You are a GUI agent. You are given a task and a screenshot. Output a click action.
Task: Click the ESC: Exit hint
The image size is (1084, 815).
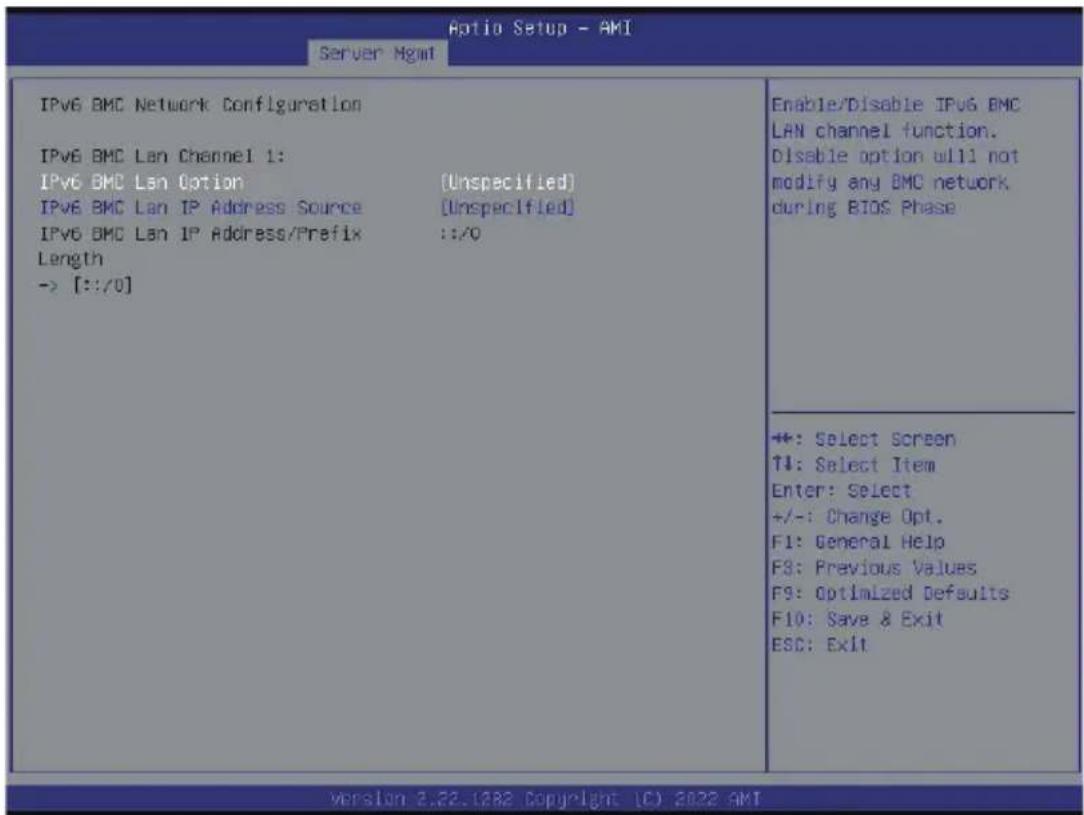point(819,645)
